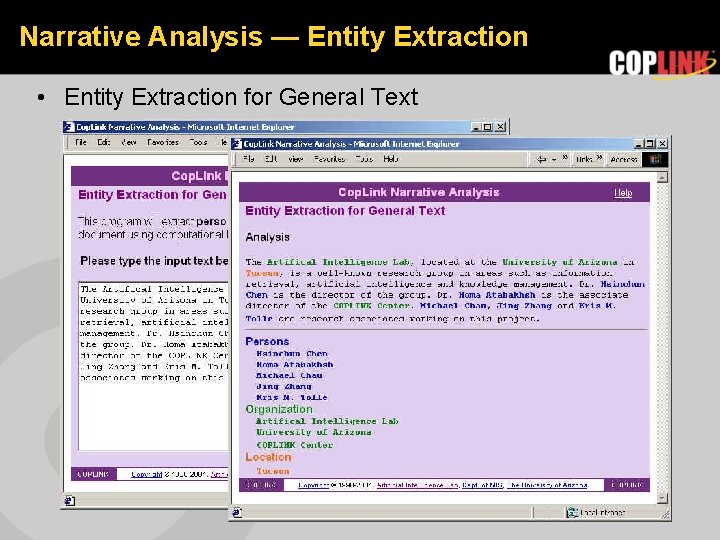Select person entry Homa Atabakhsh
Image resolution: width=720 pixels, height=540 pixels.
(x=294, y=365)
